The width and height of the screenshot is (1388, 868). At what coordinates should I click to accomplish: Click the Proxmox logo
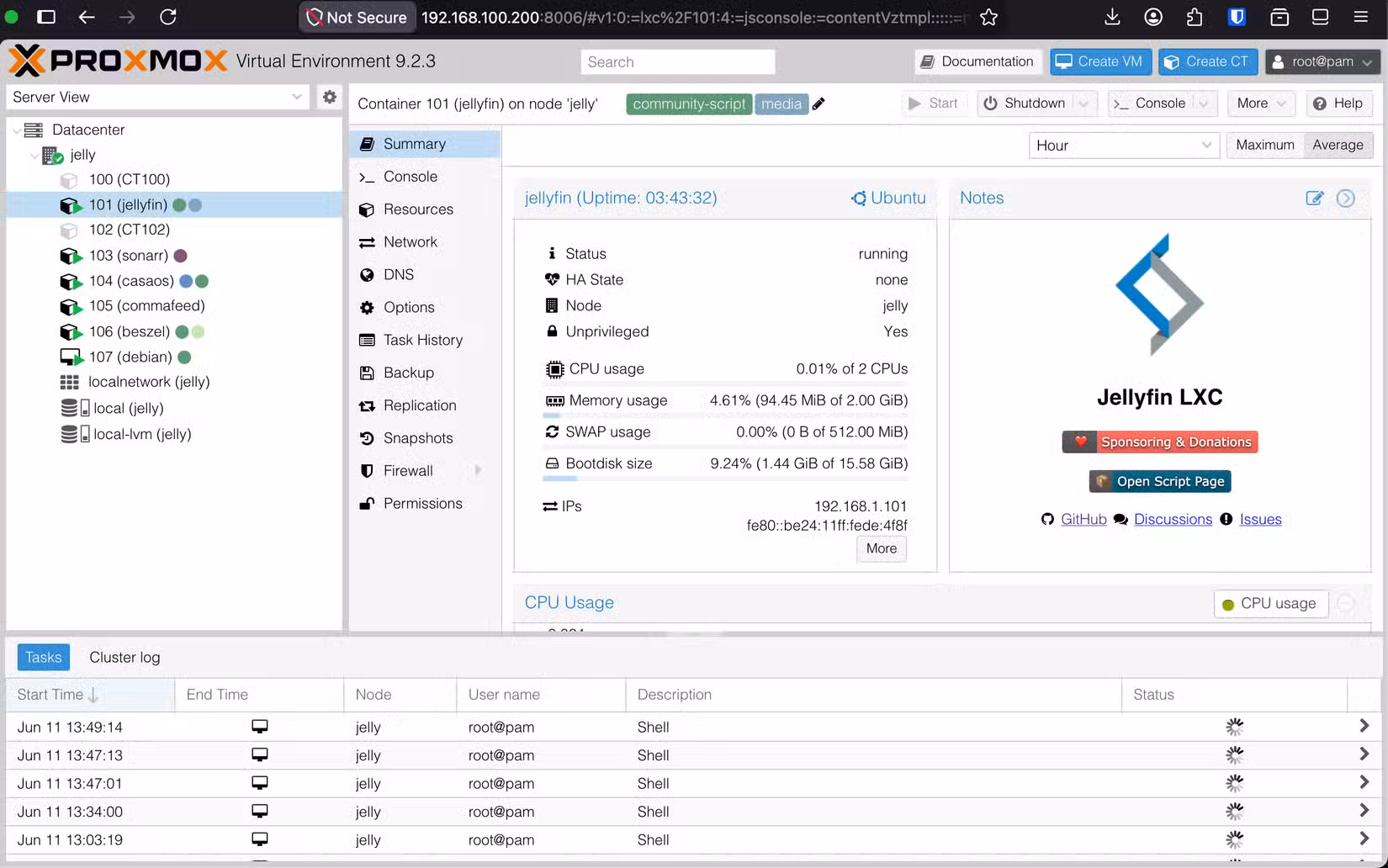[x=118, y=61]
